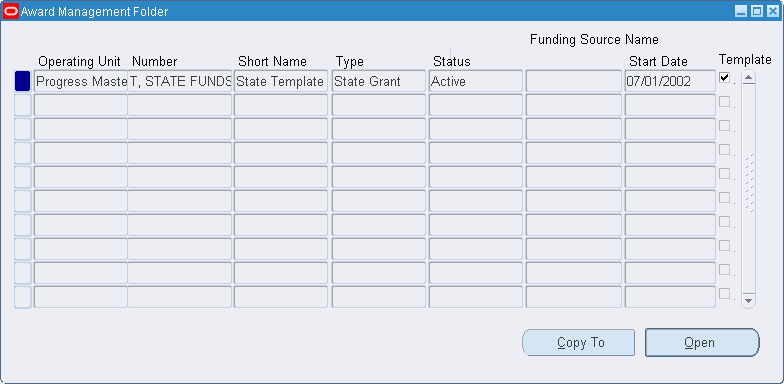Toggle the Template checkbox in last row
Image resolution: width=784 pixels, height=384 pixels.
click(724, 294)
